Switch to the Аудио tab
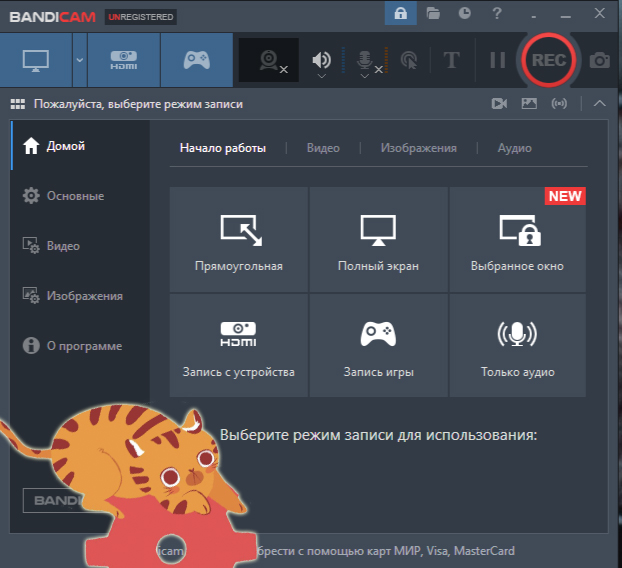The height and width of the screenshot is (568, 622). coord(514,148)
